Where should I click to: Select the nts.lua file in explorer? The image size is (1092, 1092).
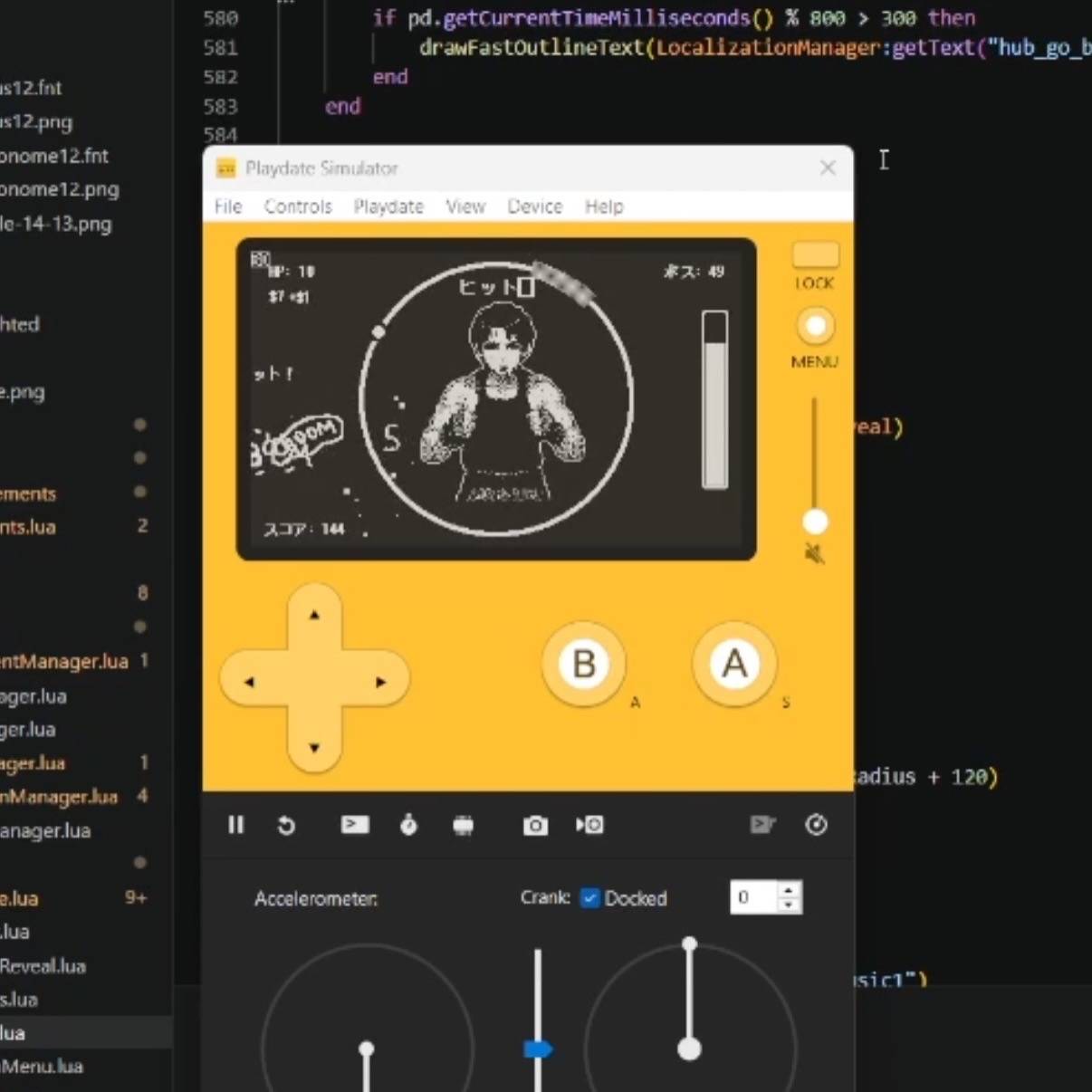tap(28, 526)
